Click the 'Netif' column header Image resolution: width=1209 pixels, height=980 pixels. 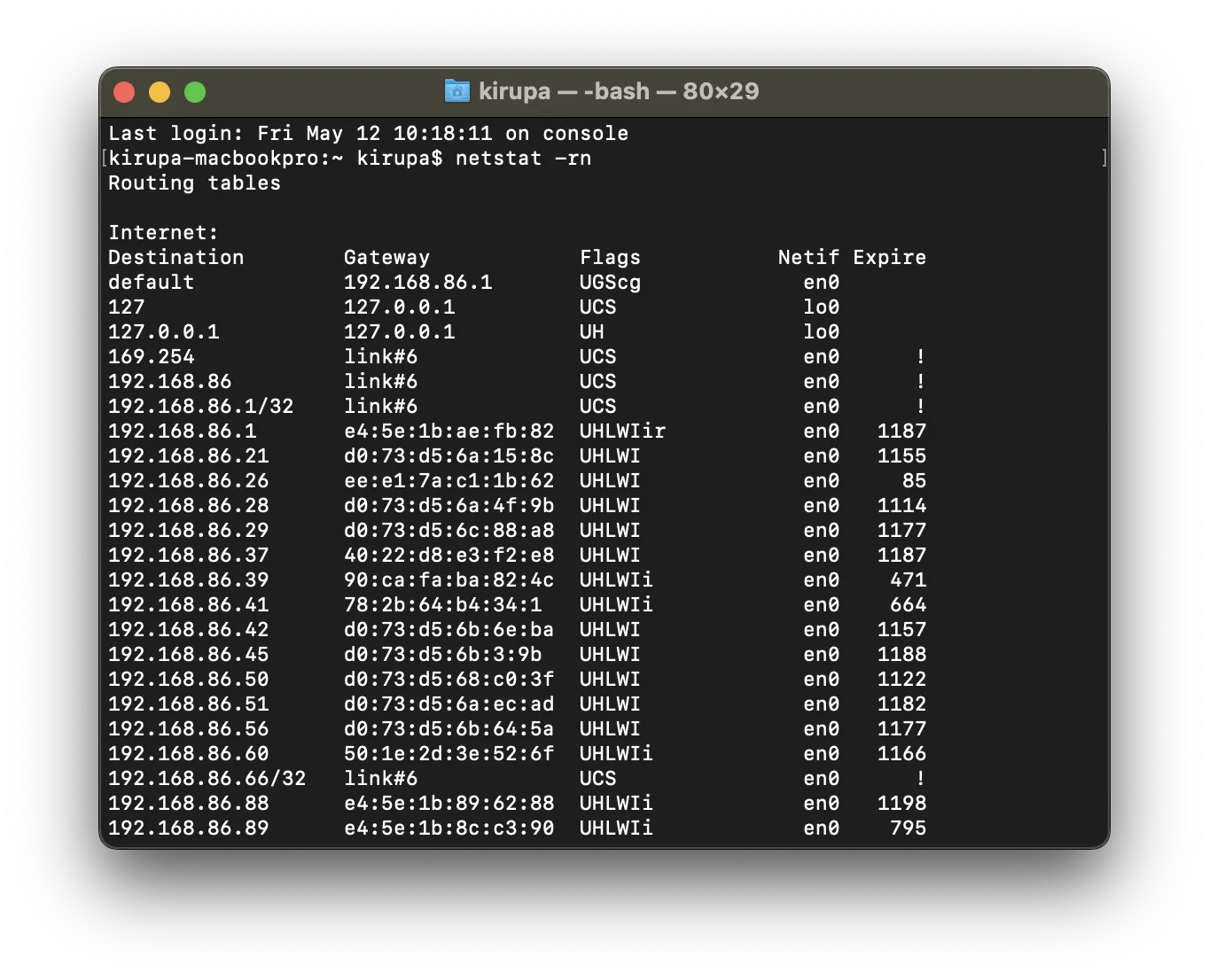(808, 258)
